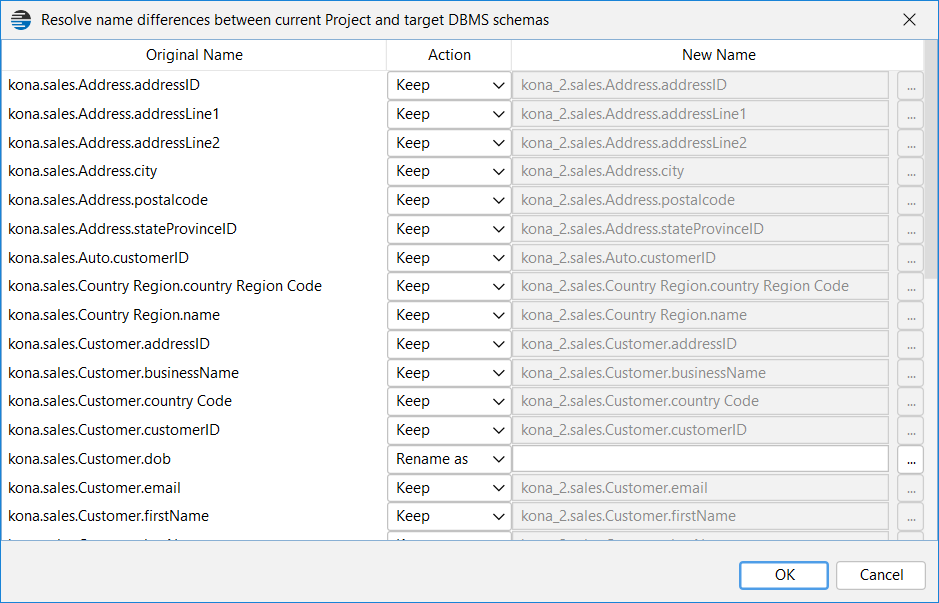Select row kona.sales.Customer.firstName

click(108, 516)
